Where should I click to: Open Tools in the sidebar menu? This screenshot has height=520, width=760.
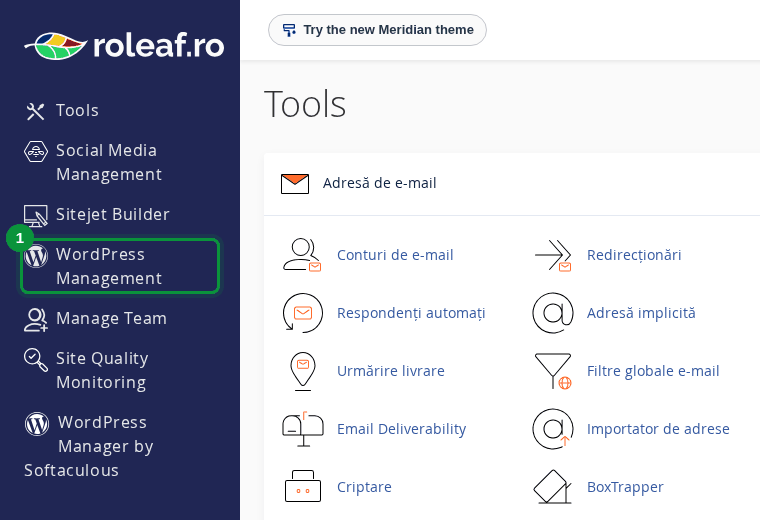click(x=77, y=110)
